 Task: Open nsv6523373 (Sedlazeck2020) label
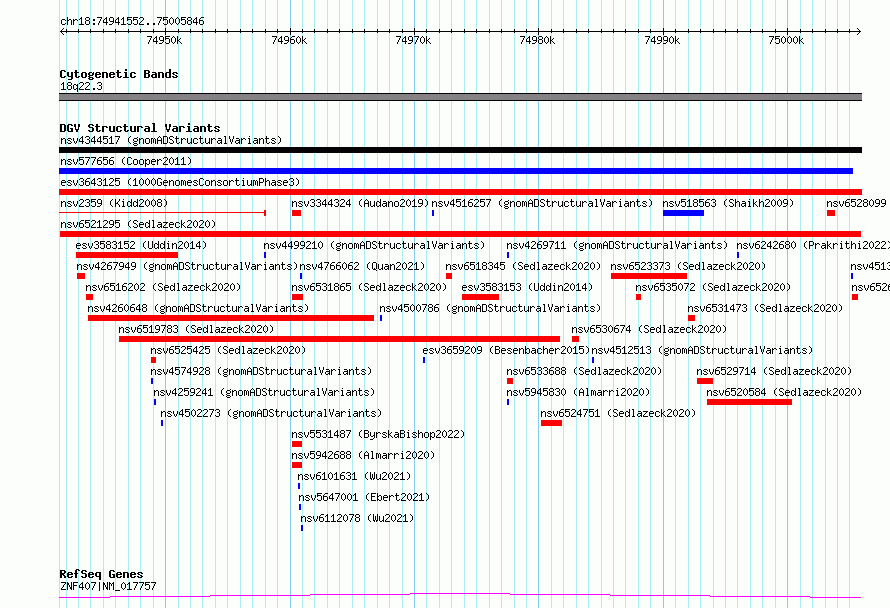688,266
